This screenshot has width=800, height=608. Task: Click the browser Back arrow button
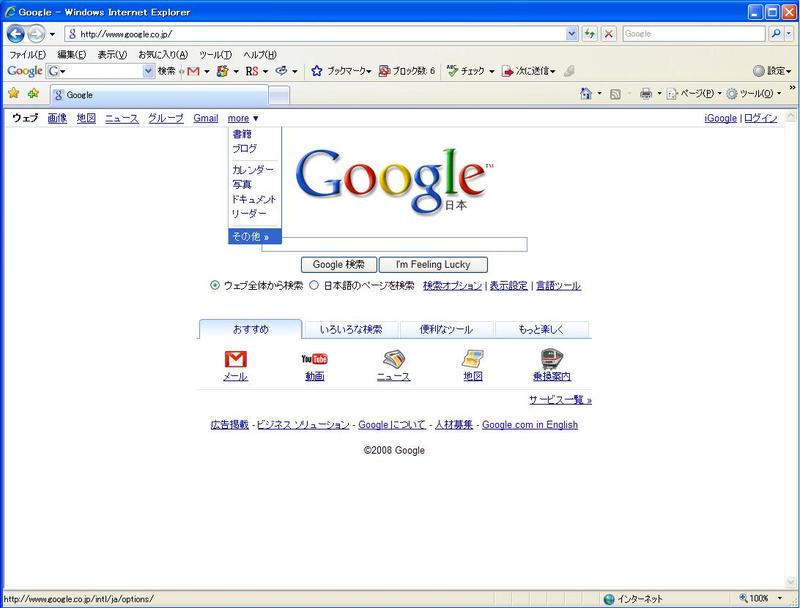[16, 34]
